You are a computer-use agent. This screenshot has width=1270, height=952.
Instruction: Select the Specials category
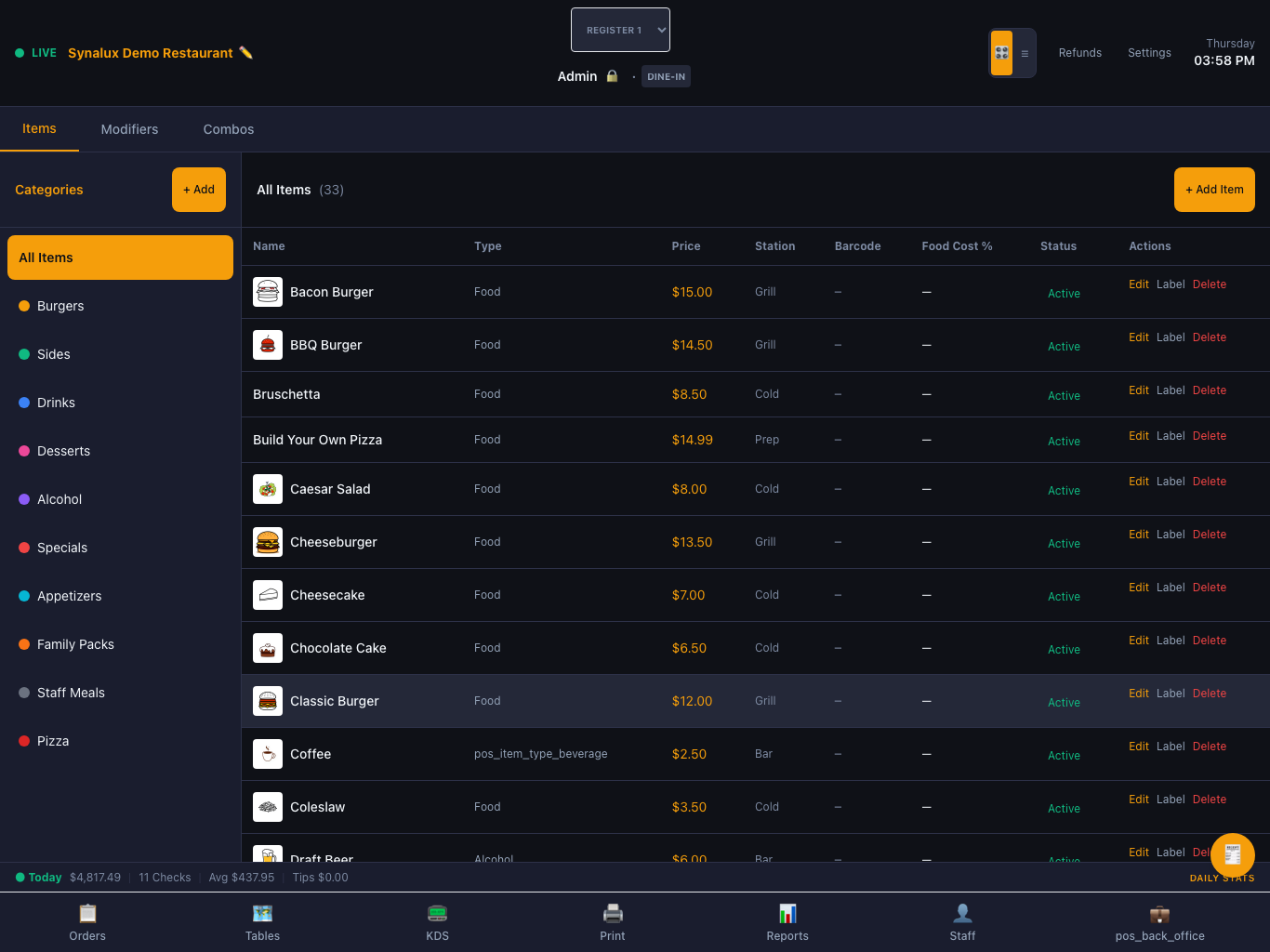[120, 548]
